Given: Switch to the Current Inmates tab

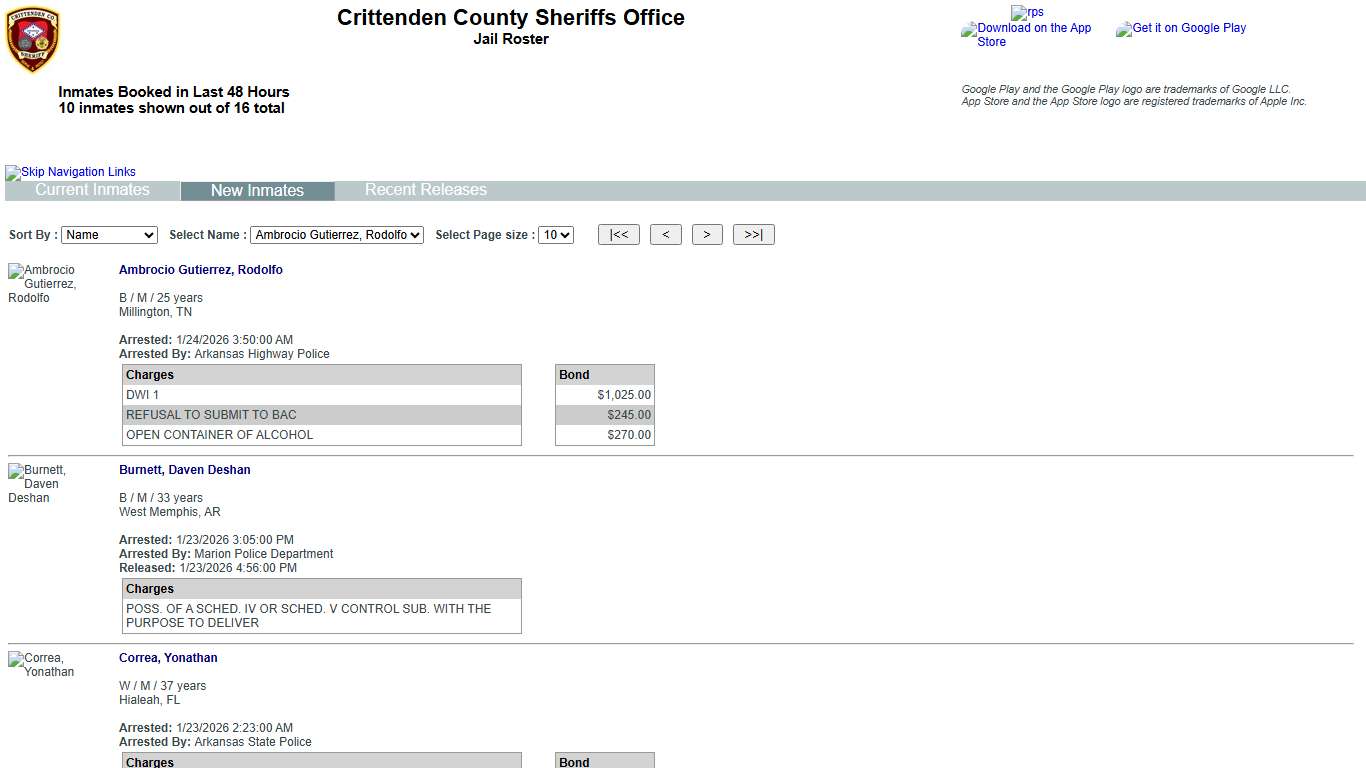Looking at the screenshot, I should coord(92,190).
